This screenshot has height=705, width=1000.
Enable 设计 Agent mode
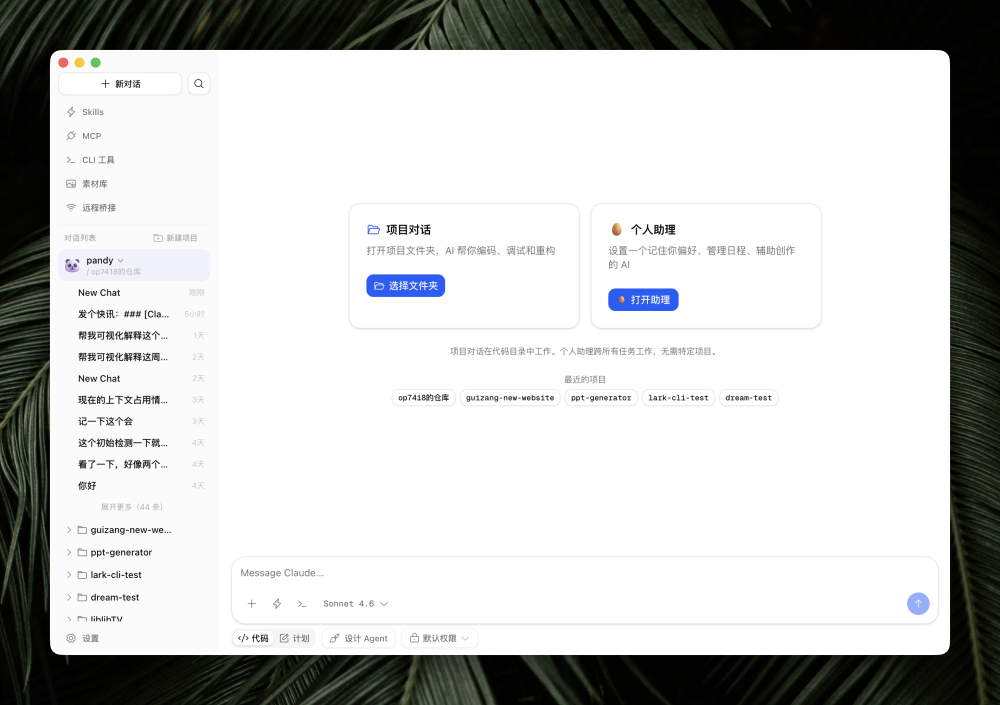[x=358, y=638]
